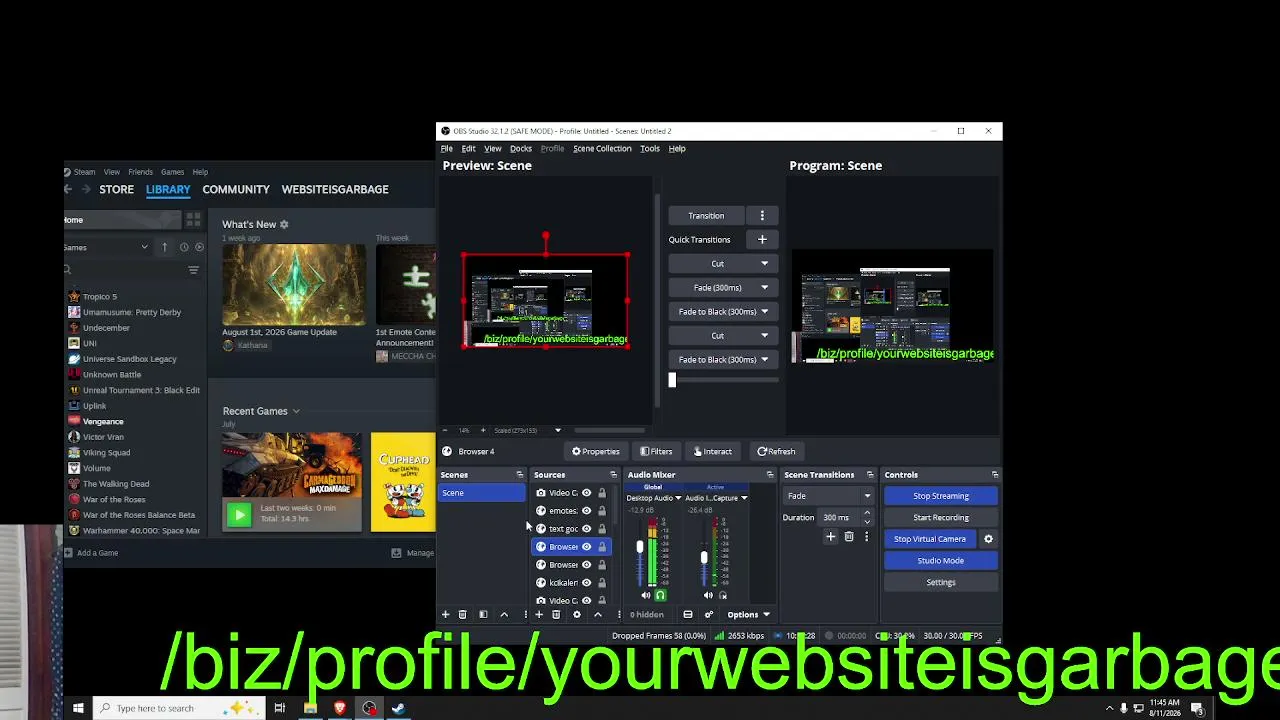The width and height of the screenshot is (1280, 720).
Task: Unlock the emotes source lock icon
Action: (601, 511)
